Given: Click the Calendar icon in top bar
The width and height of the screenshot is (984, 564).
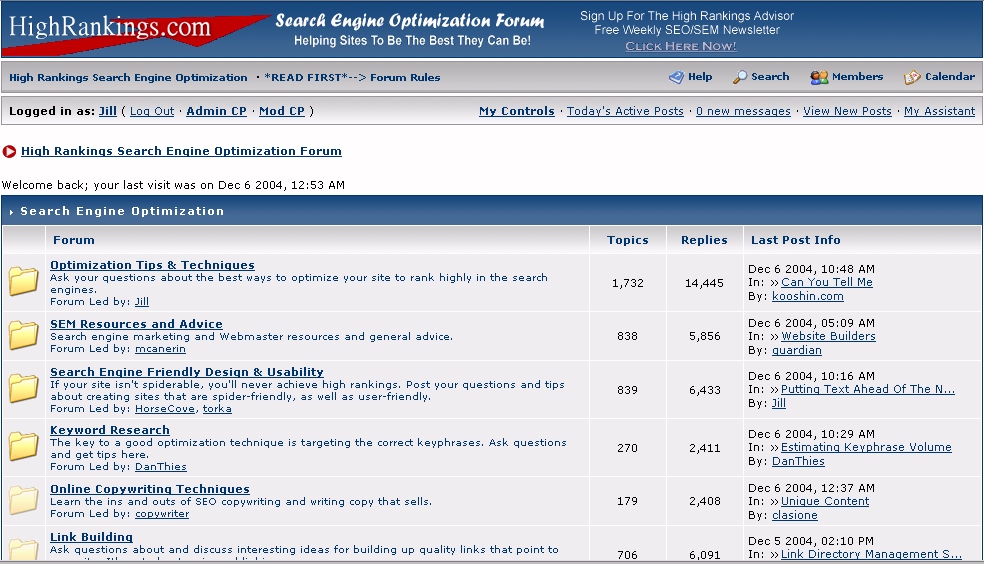Looking at the screenshot, I should click(912, 77).
